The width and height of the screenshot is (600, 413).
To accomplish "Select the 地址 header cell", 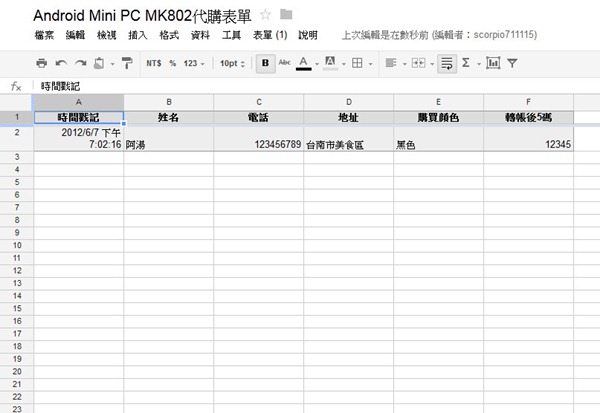I will [x=349, y=118].
